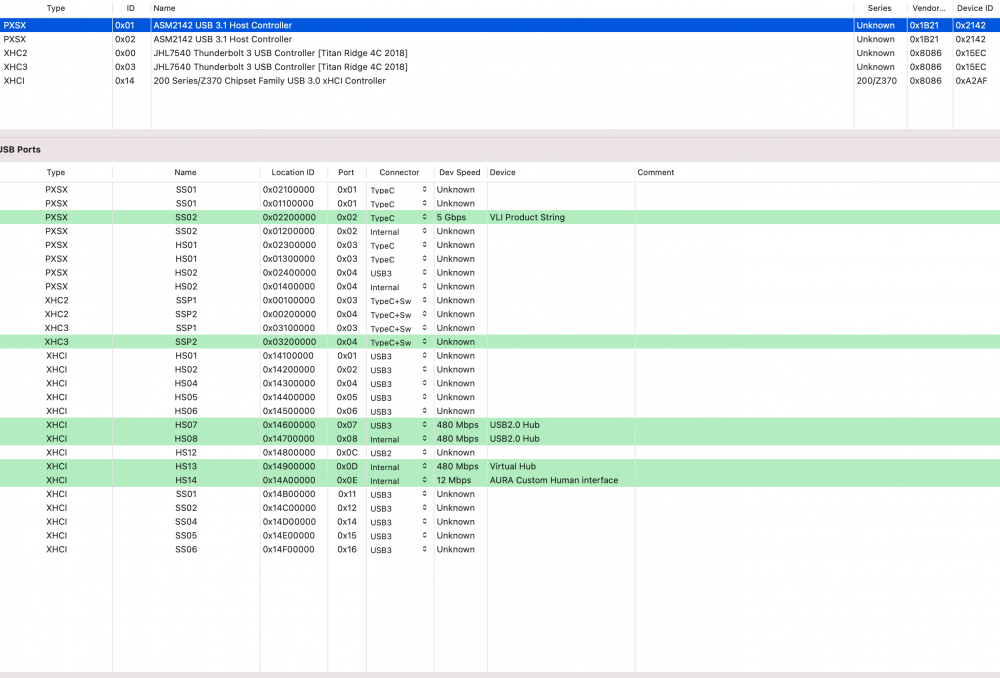Open TypeC+Sw connector dropdown for 0x00100000
Image resolution: width=1000 pixels, height=678 pixels.
point(399,300)
